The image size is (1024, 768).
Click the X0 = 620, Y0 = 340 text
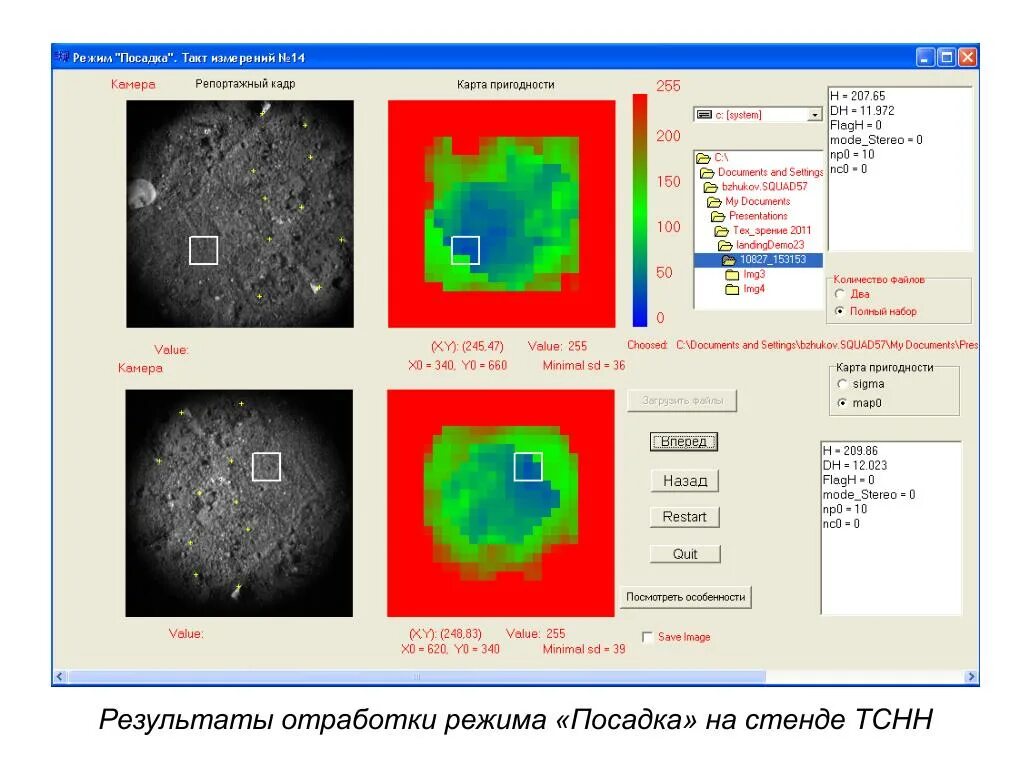[x=450, y=649]
